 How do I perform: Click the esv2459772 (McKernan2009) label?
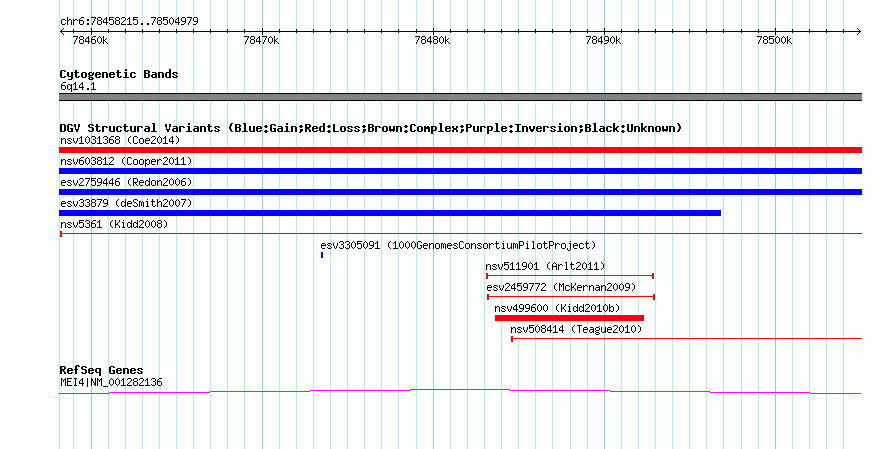[562, 287]
